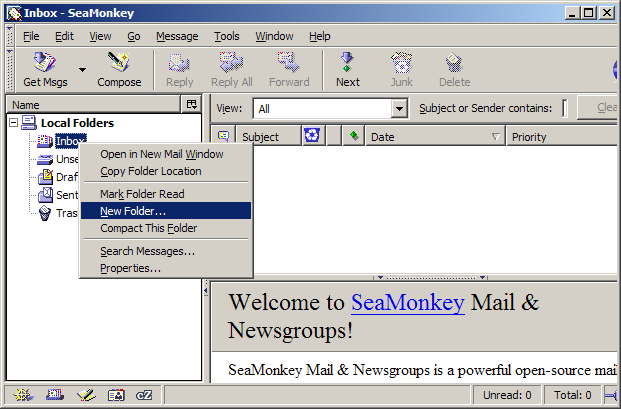This screenshot has height=409, width=621.
Task: Collapse the Local Folders tree node
Action: (13, 123)
